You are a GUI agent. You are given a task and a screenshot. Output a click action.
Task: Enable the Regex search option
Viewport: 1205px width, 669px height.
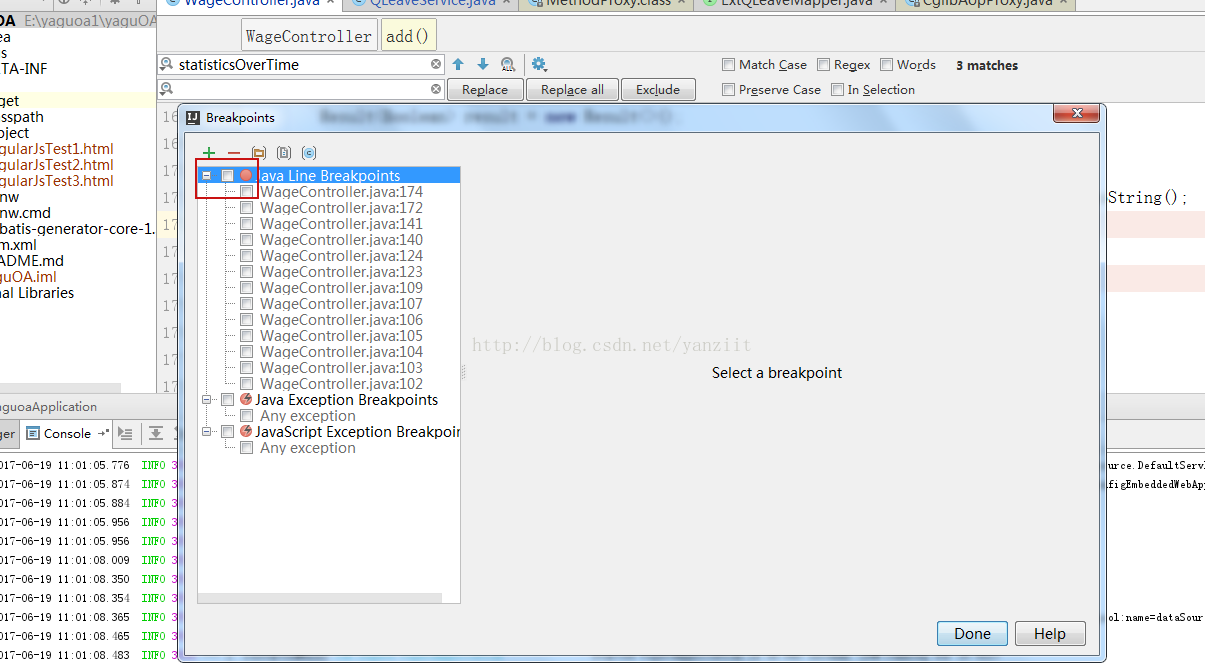click(x=823, y=65)
